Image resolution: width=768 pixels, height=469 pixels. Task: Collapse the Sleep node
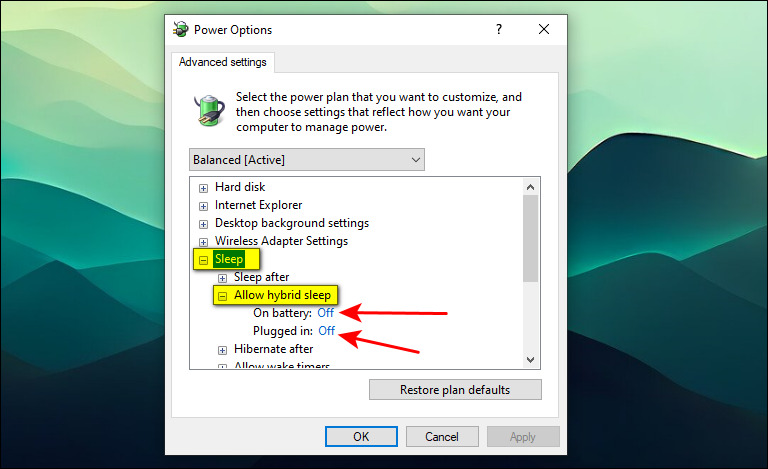pyautogui.click(x=203, y=260)
